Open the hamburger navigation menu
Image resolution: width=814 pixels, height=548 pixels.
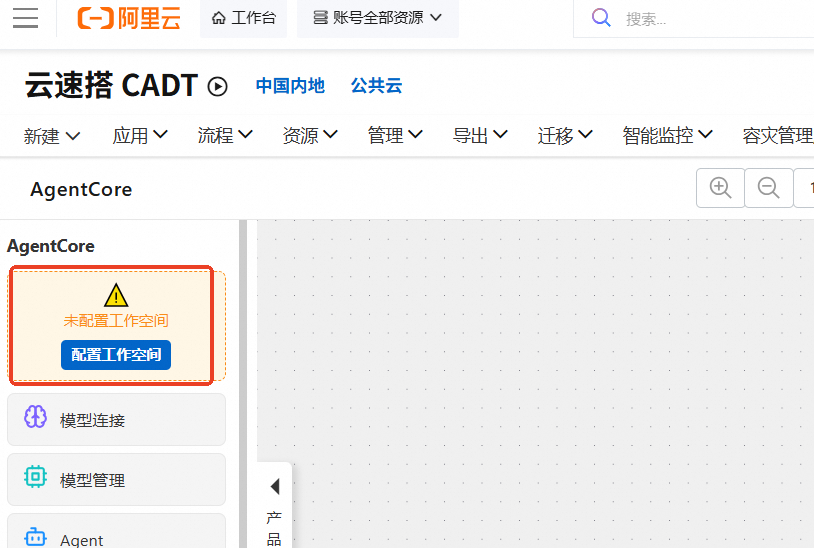tap(25, 18)
